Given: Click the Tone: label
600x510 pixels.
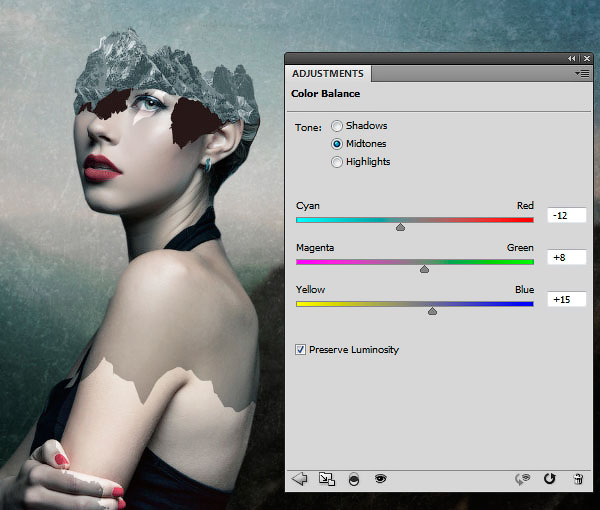Looking at the screenshot, I should coord(308,127).
